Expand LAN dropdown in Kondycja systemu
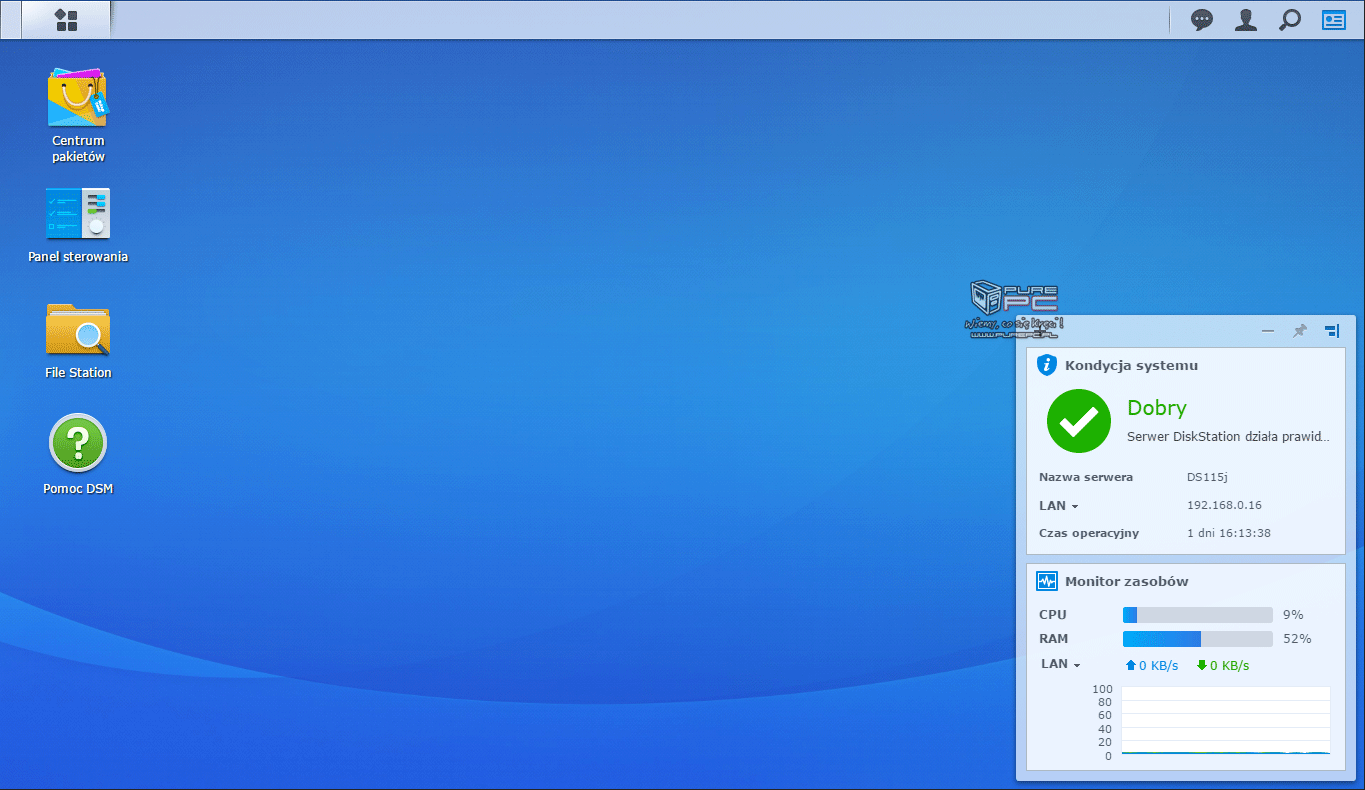This screenshot has height=790, width=1365. tap(1059, 506)
